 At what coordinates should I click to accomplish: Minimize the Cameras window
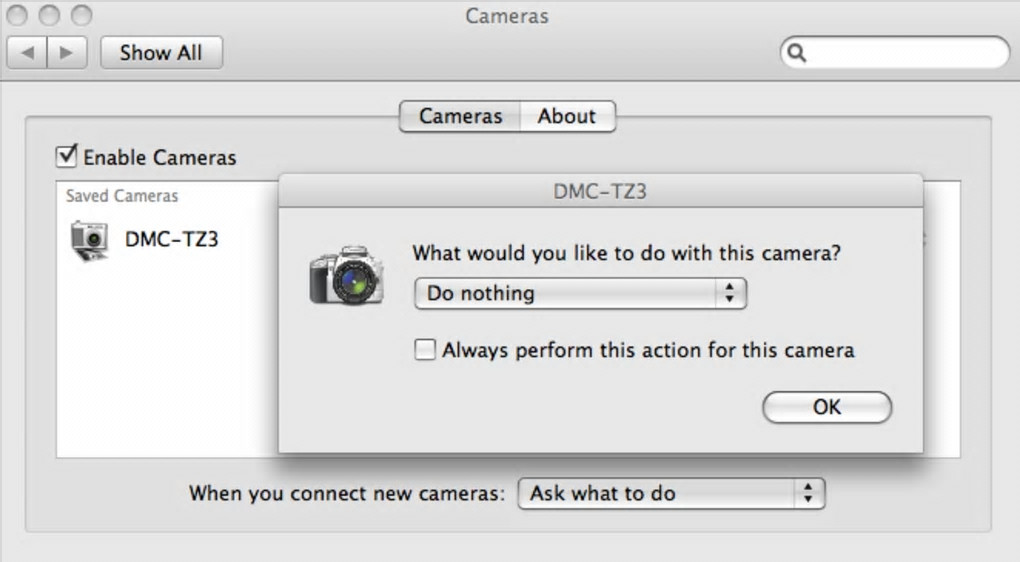pos(50,15)
